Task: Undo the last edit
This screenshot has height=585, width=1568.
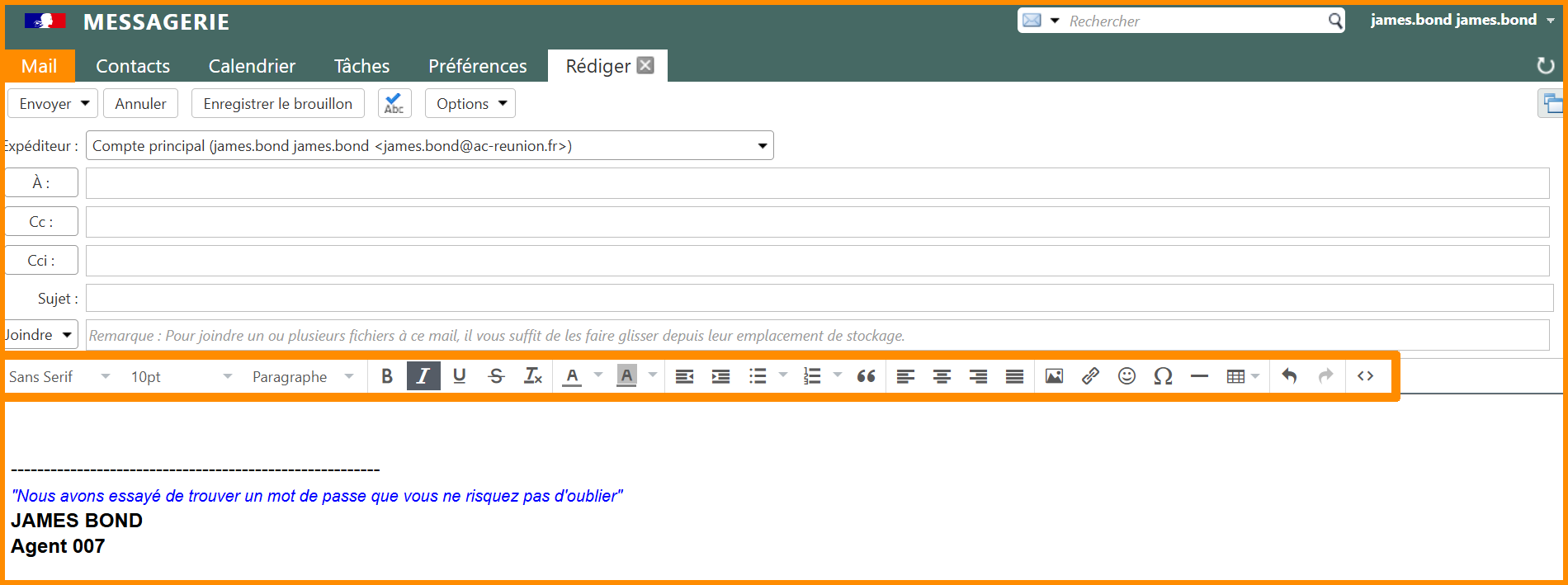Action: click(x=1289, y=376)
